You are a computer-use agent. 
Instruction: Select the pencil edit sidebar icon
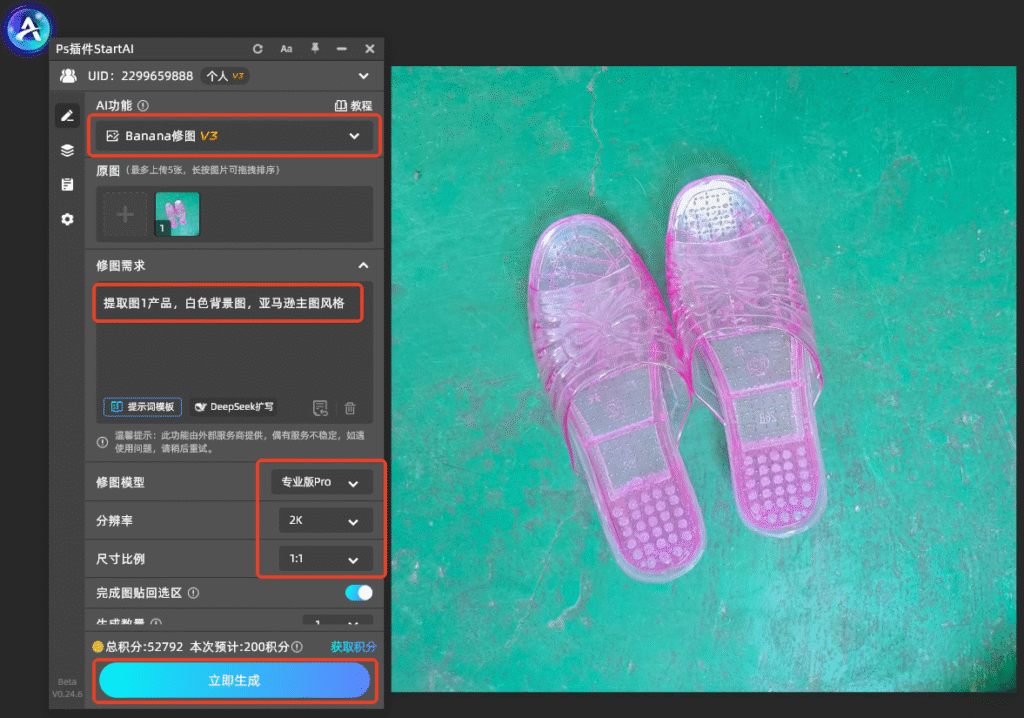[x=67, y=116]
